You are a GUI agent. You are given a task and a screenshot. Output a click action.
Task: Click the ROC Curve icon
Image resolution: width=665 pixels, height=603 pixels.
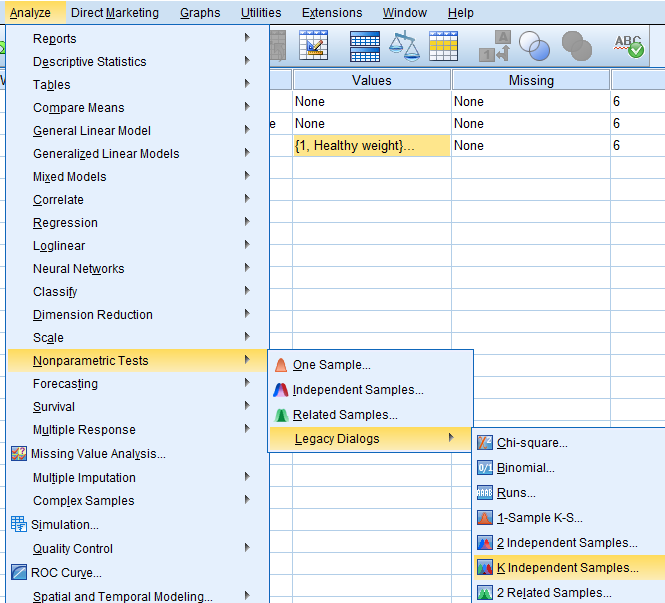[19, 572]
